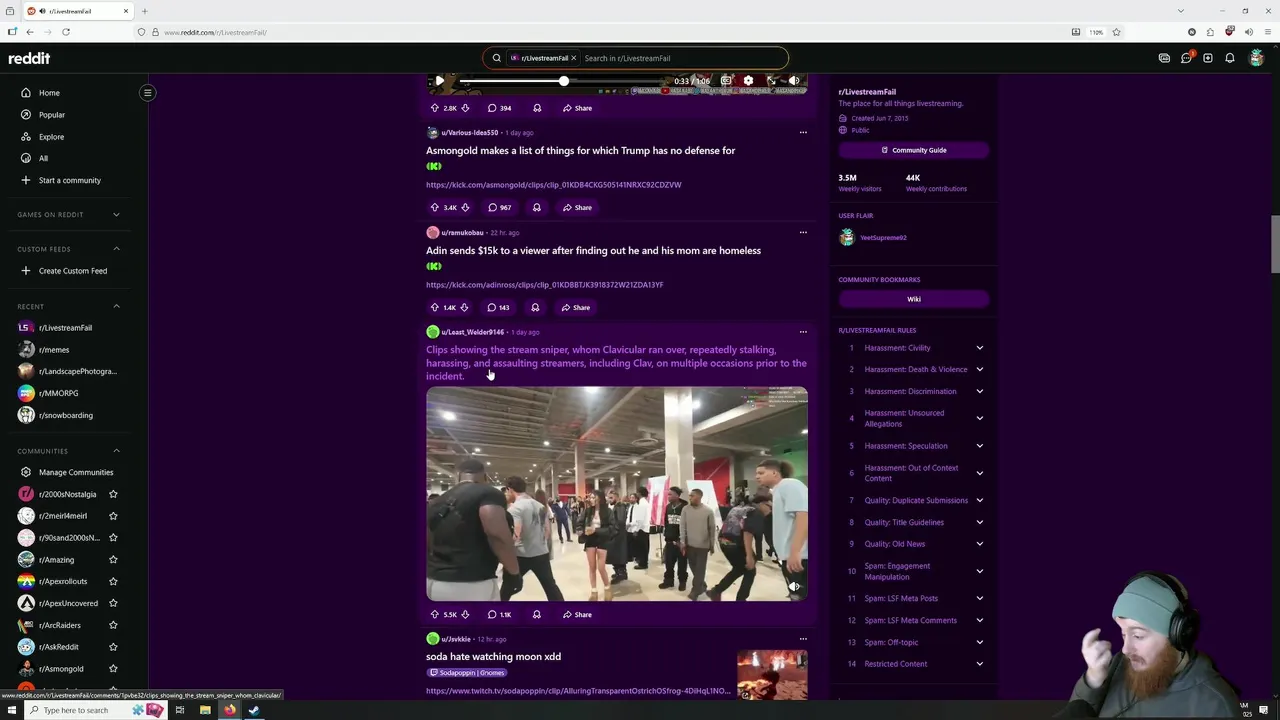Image resolution: width=1280 pixels, height=720 pixels.
Task: Open the Adin kick.com clip link
Action: (x=545, y=285)
